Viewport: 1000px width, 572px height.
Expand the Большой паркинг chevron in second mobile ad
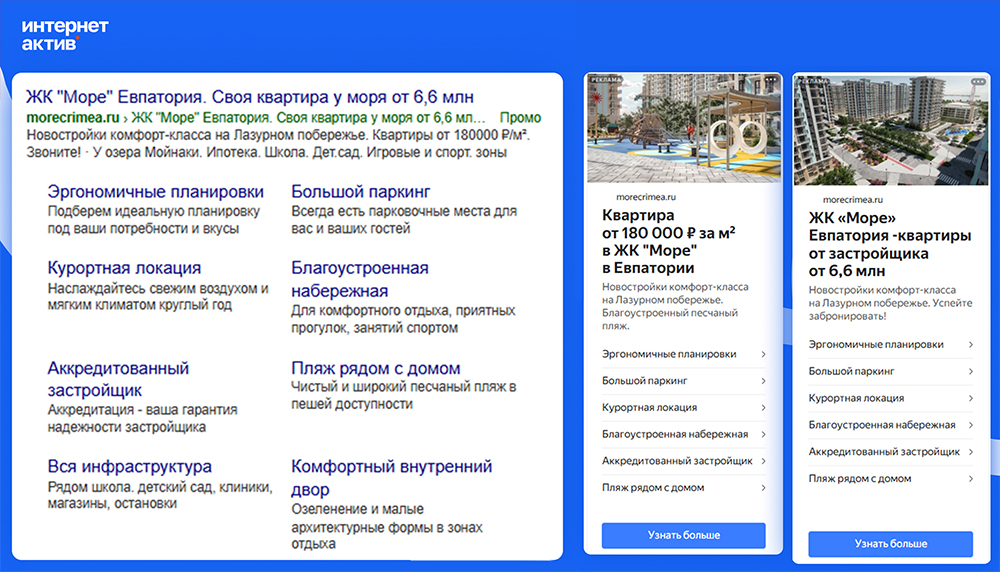pyautogui.click(x=970, y=372)
